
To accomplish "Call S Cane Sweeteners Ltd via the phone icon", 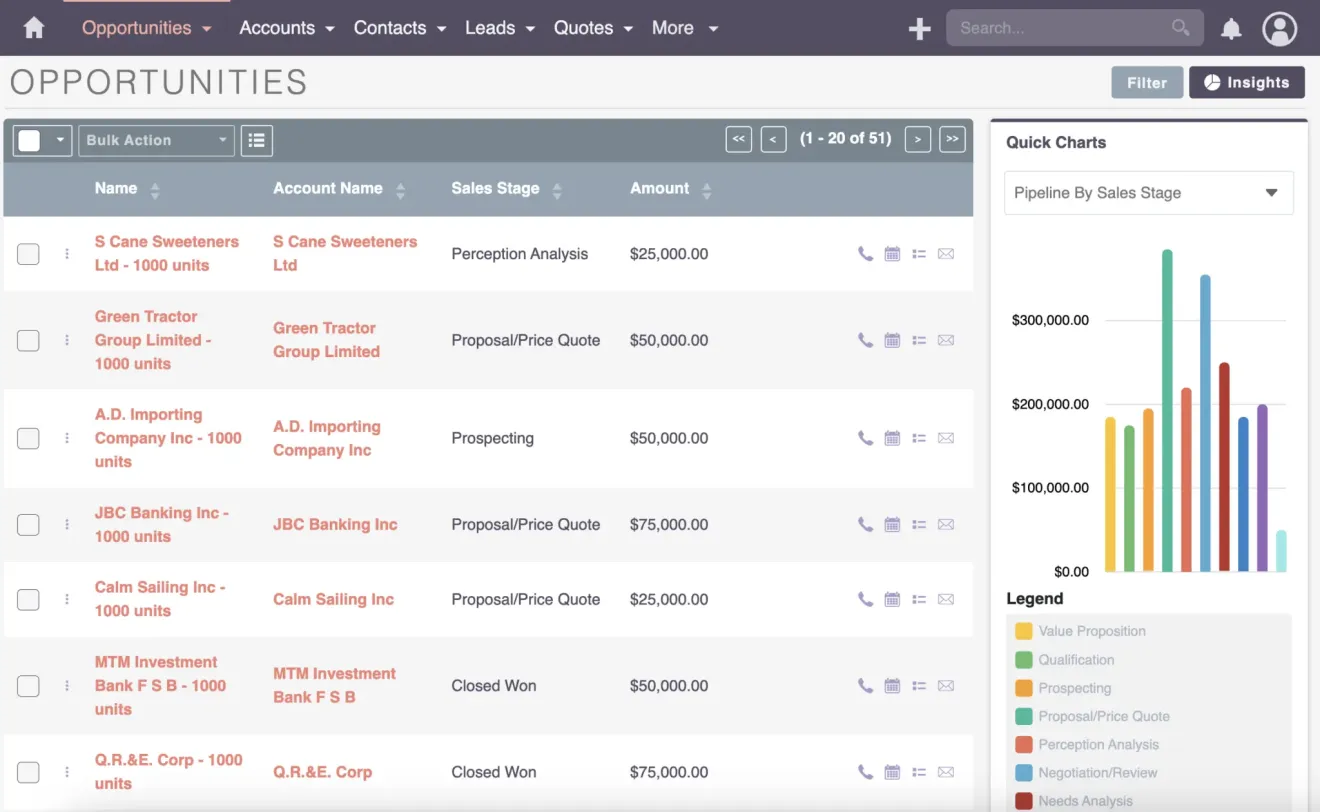I will [x=864, y=254].
